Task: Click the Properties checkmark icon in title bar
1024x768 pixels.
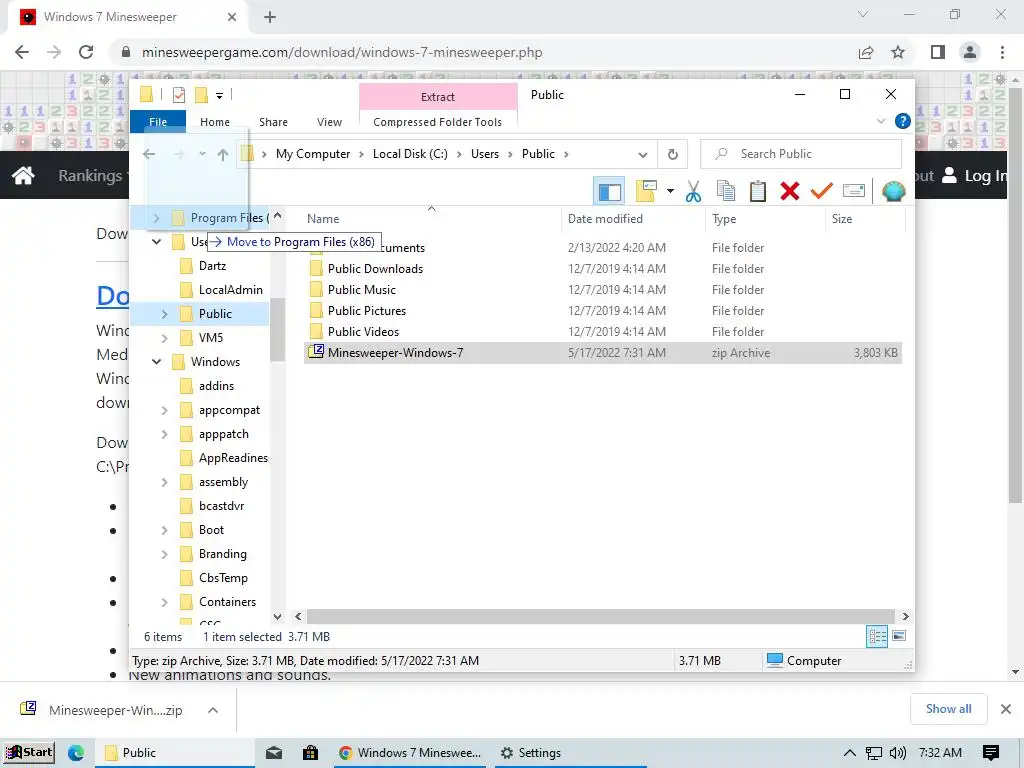Action: [x=178, y=95]
